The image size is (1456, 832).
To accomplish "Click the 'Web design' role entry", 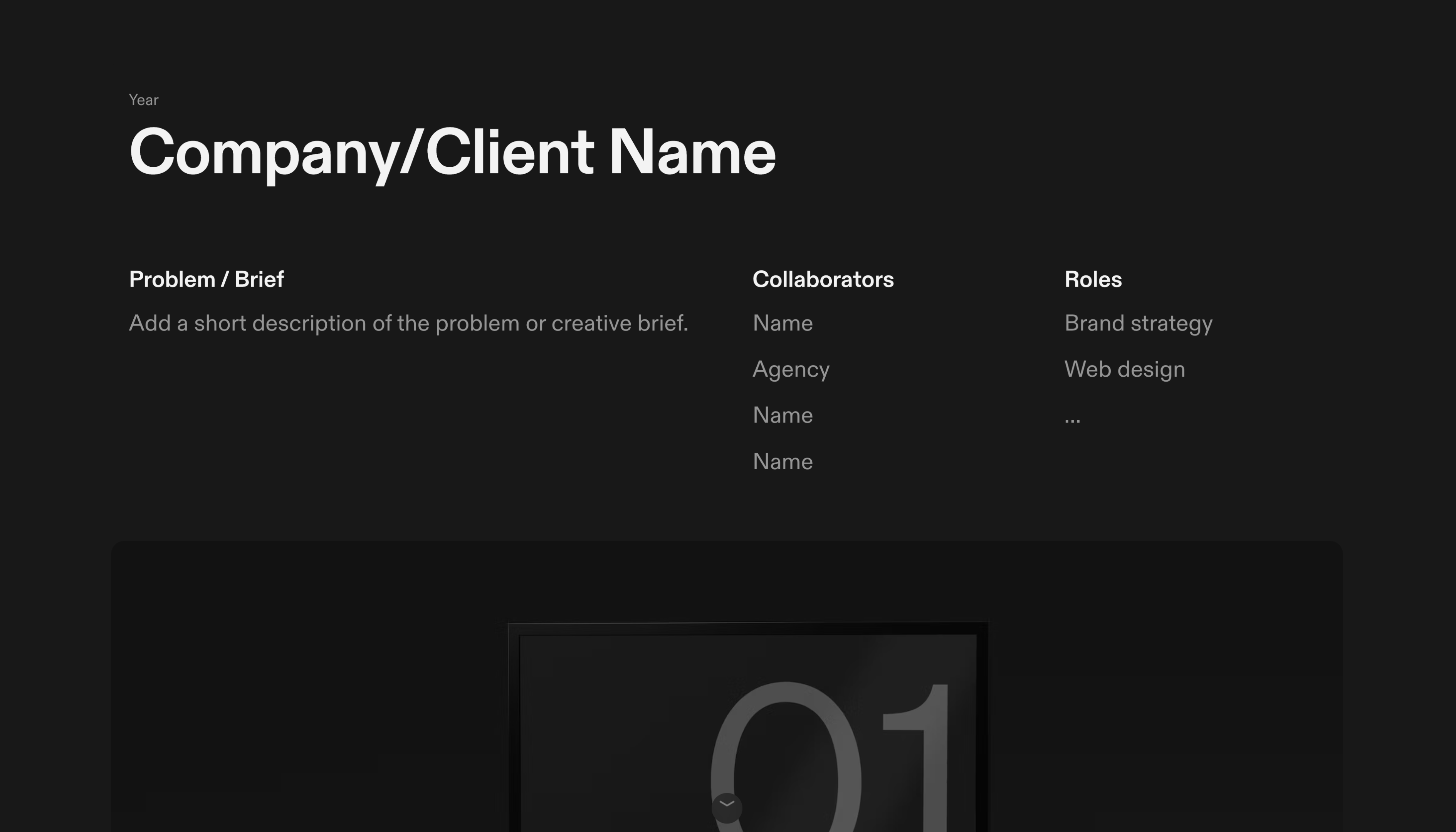I will 1125,369.
